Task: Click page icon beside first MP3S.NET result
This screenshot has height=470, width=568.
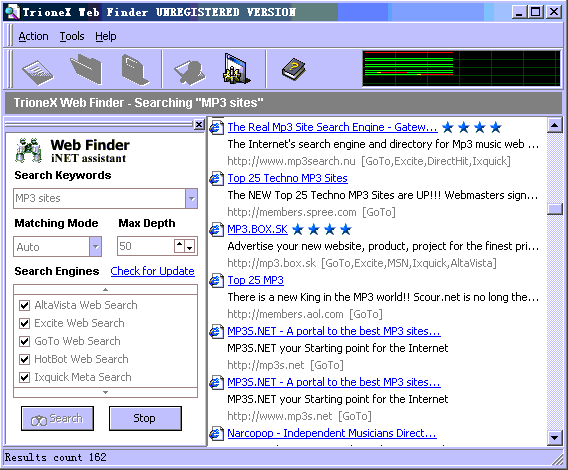Action: [x=217, y=332]
